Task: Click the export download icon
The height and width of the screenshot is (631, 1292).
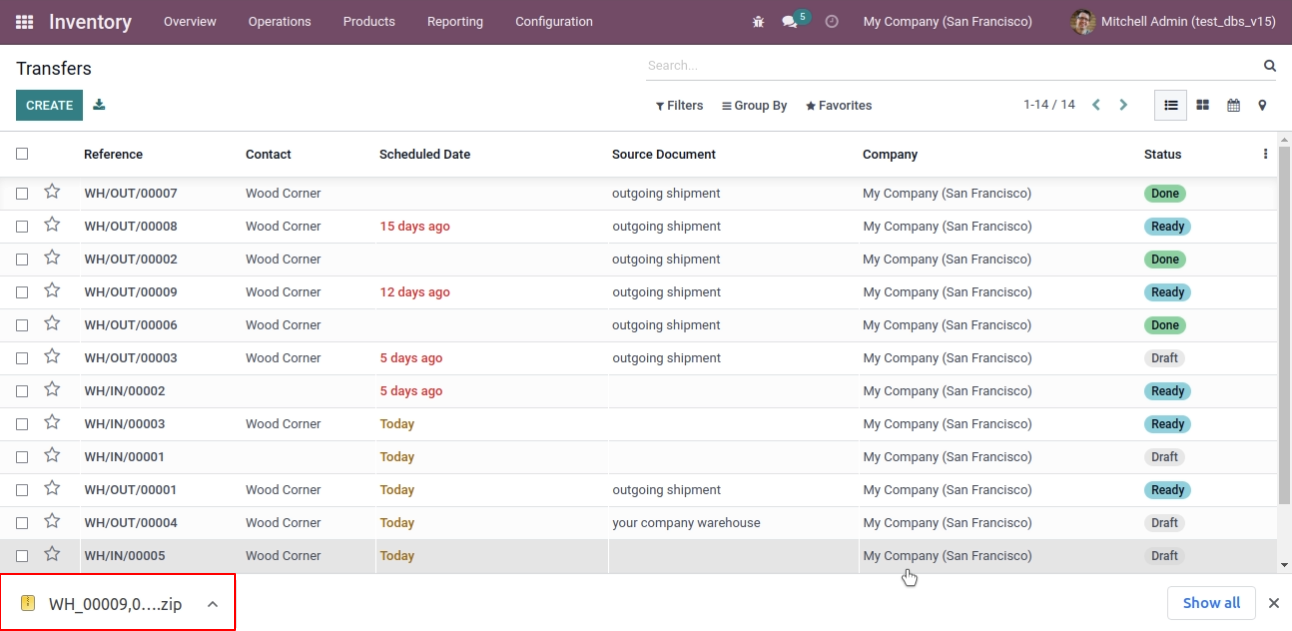Action: pyautogui.click(x=99, y=104)
